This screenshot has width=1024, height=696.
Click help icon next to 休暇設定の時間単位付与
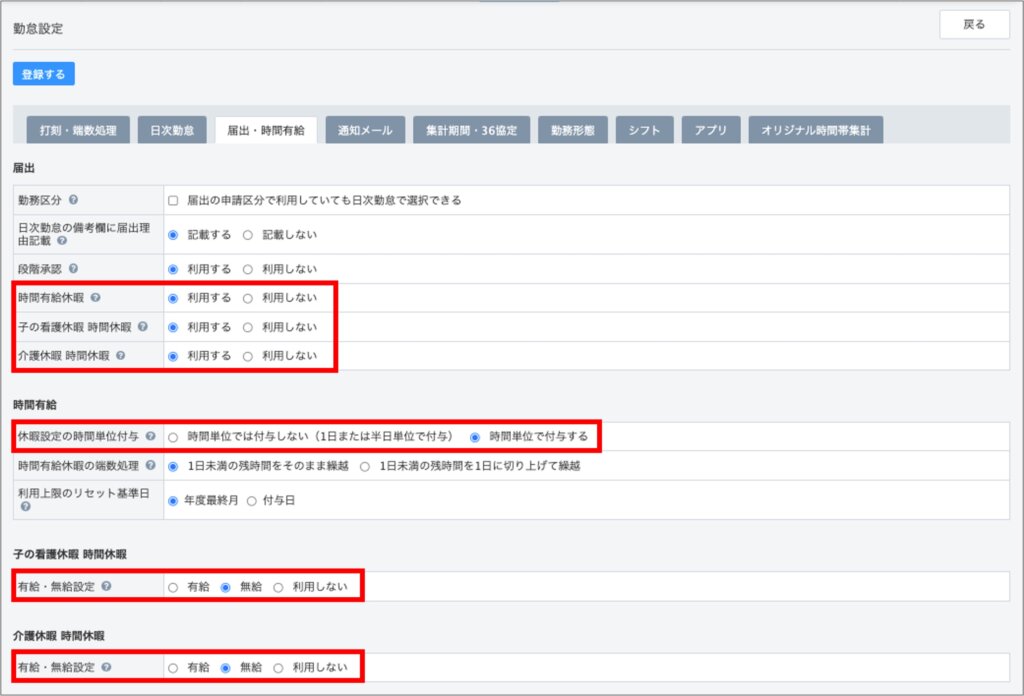pyautogui.click(x=151, y=437)
